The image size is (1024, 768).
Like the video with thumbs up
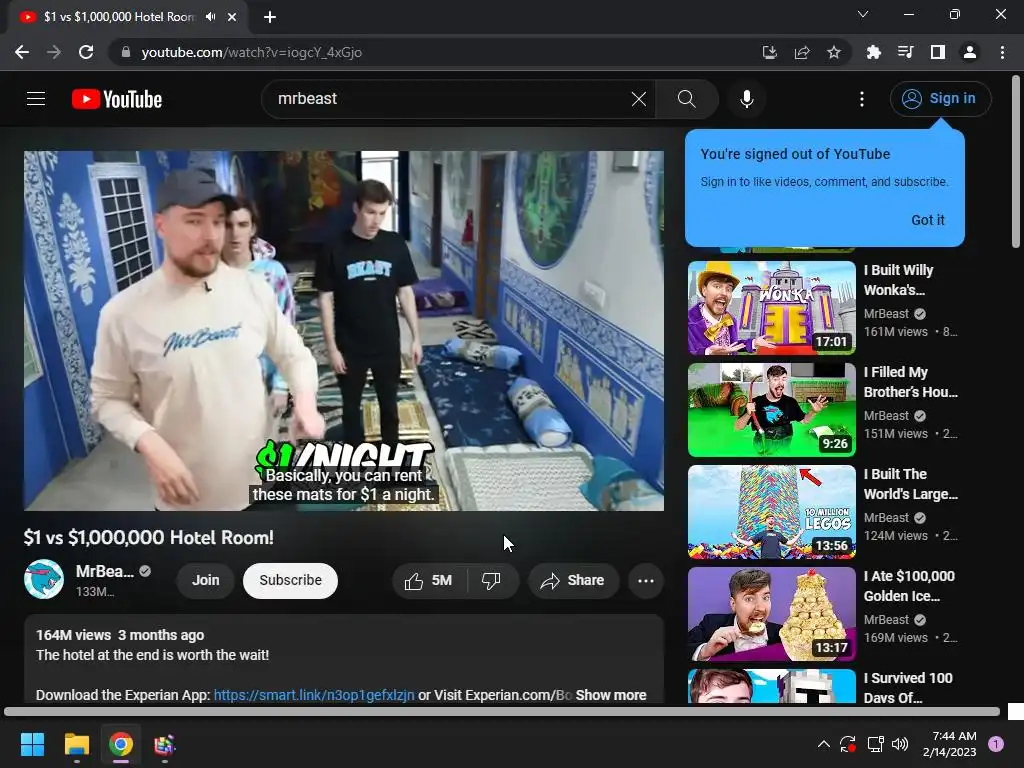tap(429, 581)
